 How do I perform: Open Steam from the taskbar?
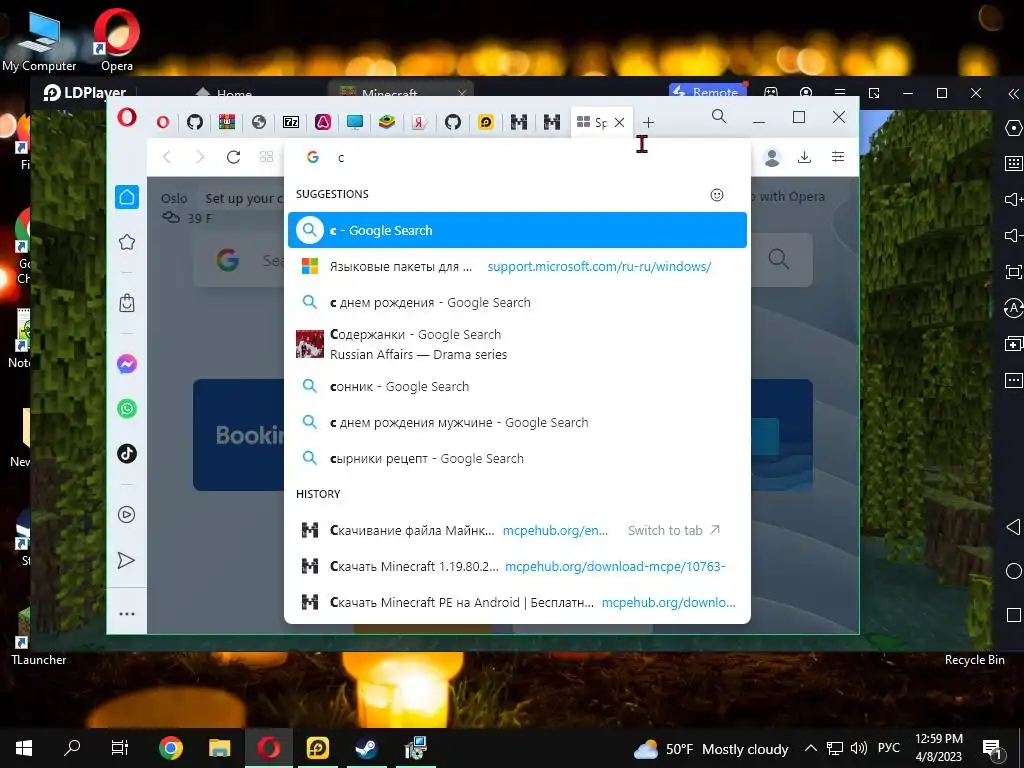tap(366, 748)
